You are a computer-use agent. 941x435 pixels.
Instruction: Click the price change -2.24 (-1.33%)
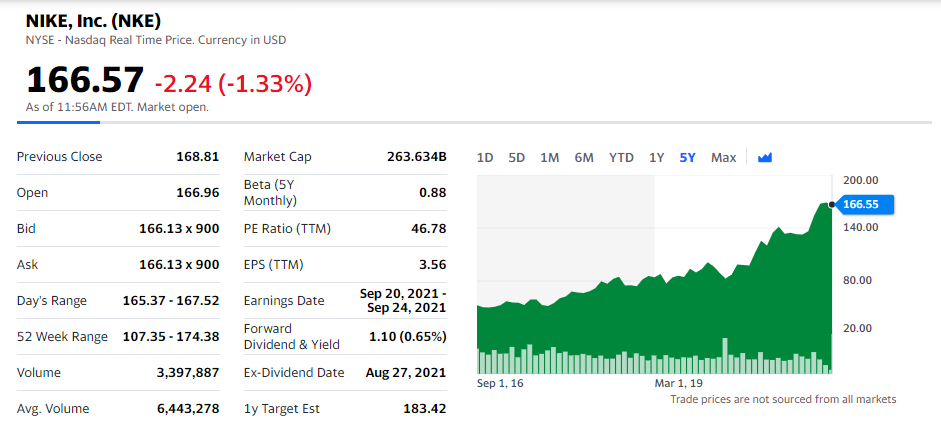[x=233, y=85]
